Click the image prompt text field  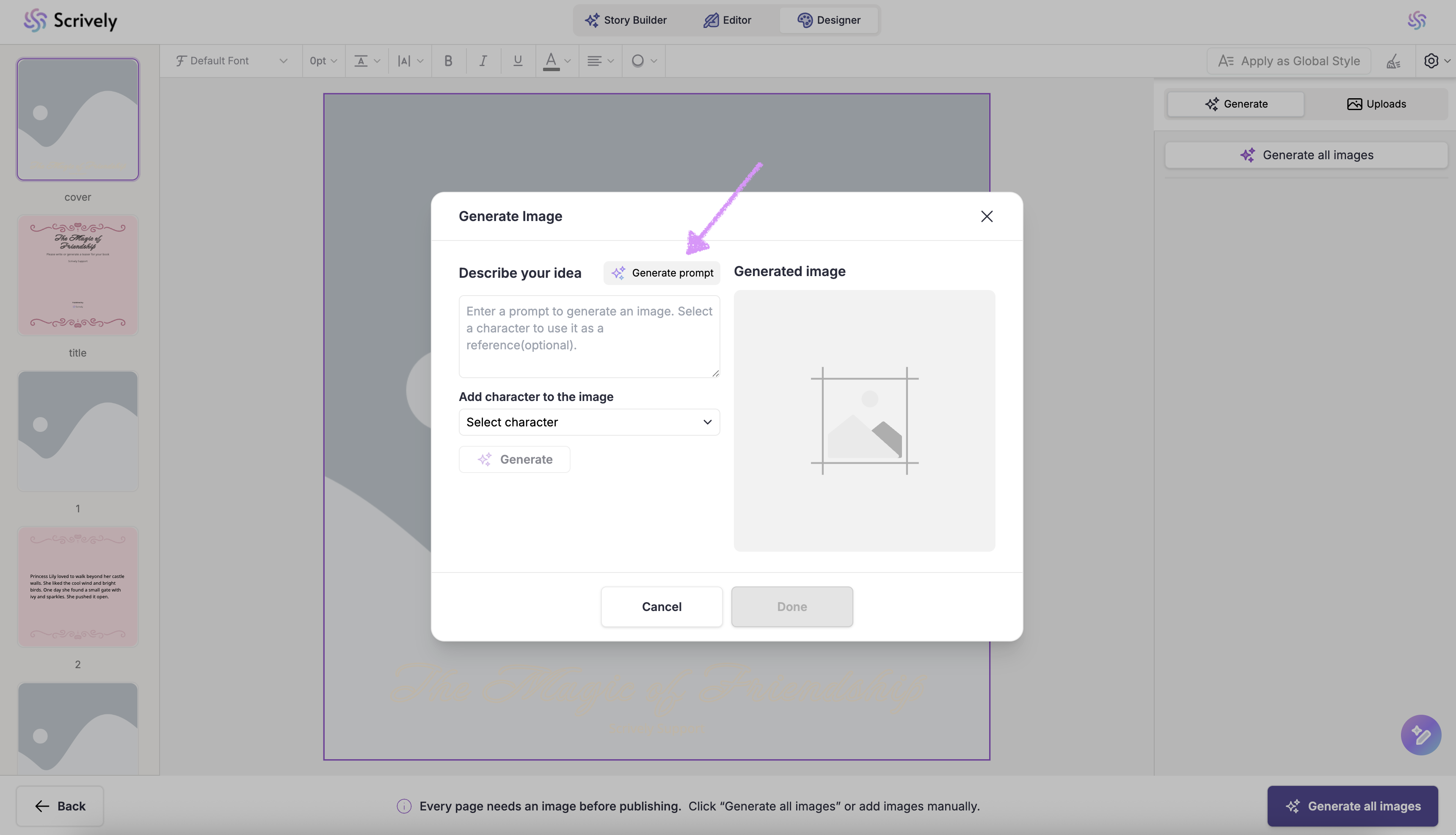click(x=589, y=337)
